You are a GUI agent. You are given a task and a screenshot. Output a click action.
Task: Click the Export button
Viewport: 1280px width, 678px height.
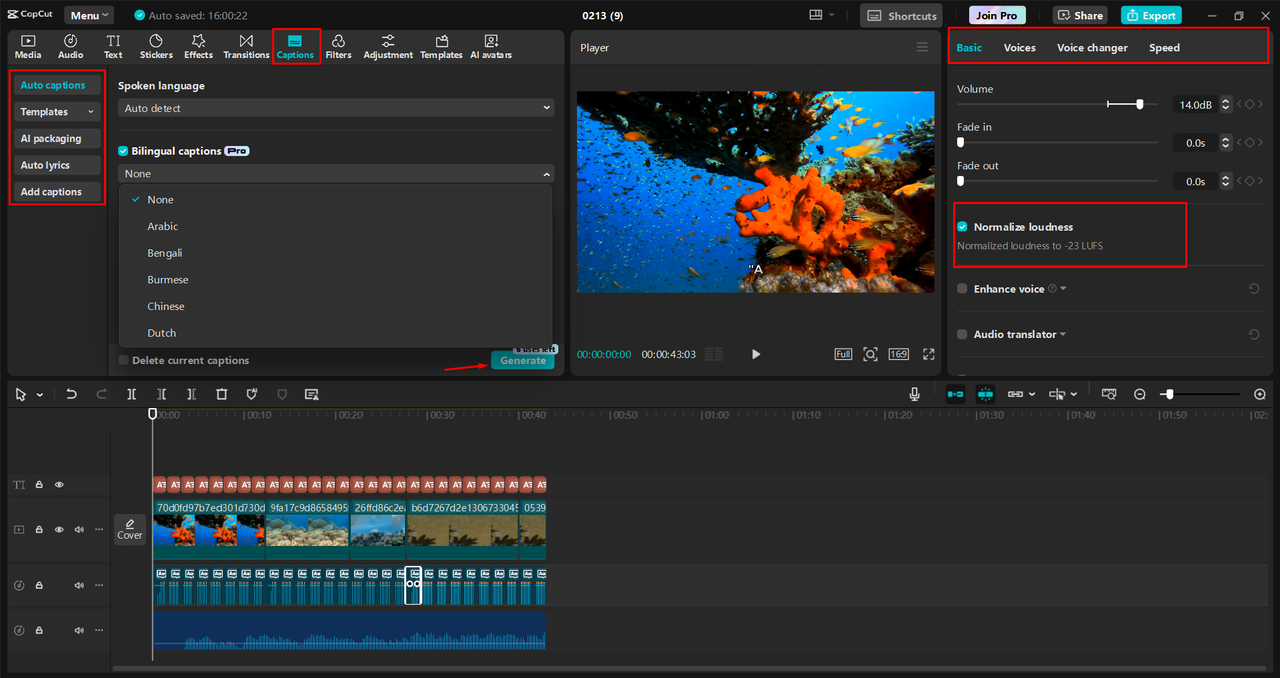pos(1151,16)
